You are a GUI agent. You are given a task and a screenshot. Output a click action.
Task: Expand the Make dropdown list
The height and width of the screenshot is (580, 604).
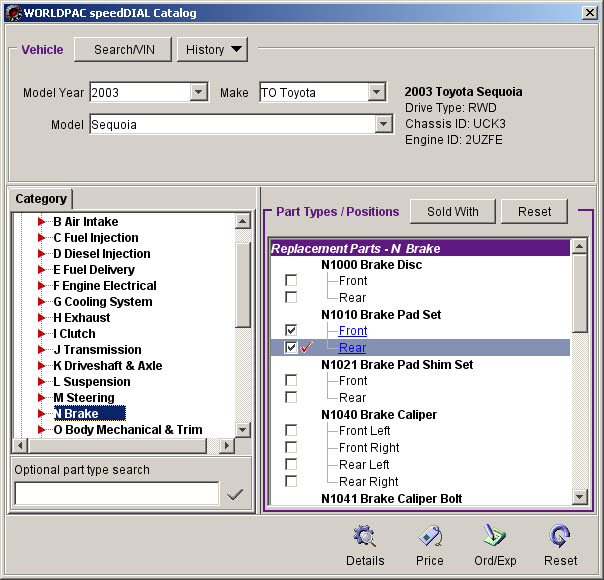pyautogui.click(x=376, y=93)
